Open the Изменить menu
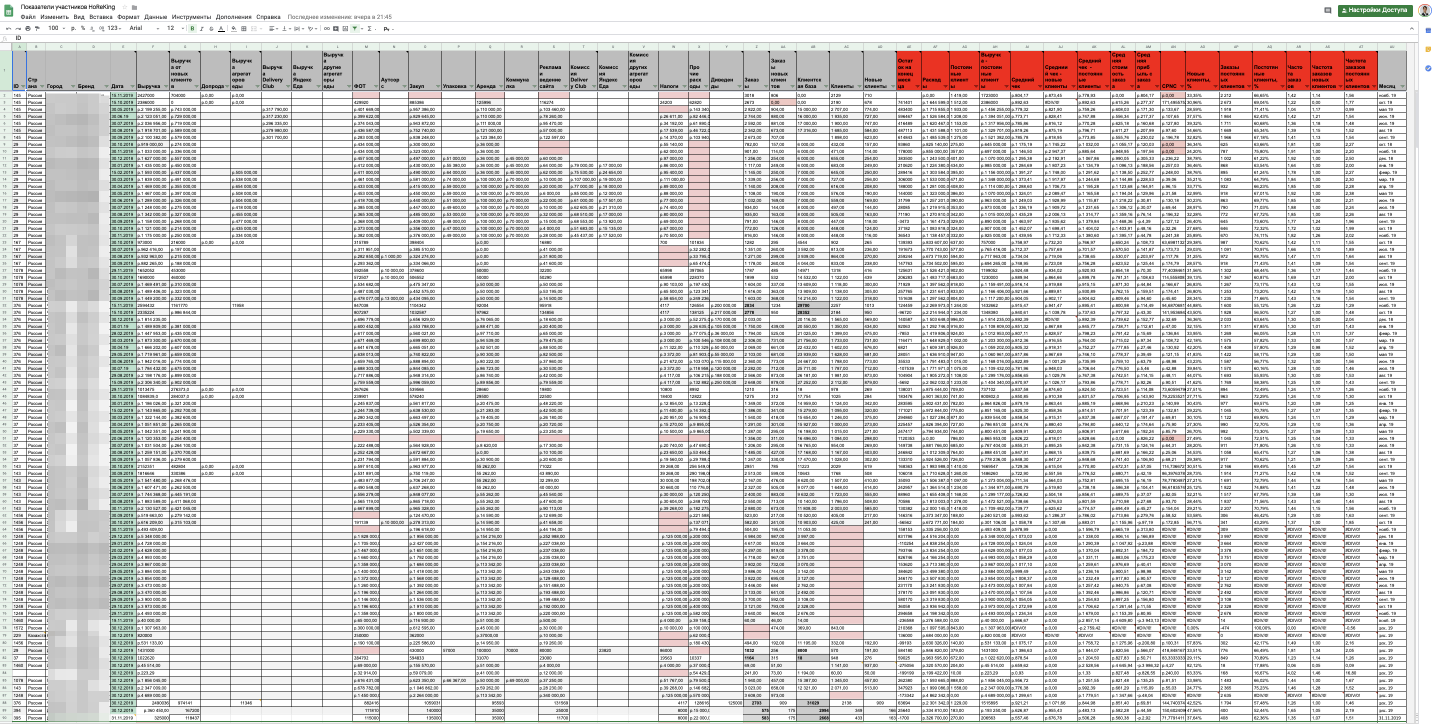Screen dimensions: 1437x724 tap(53, 17)
